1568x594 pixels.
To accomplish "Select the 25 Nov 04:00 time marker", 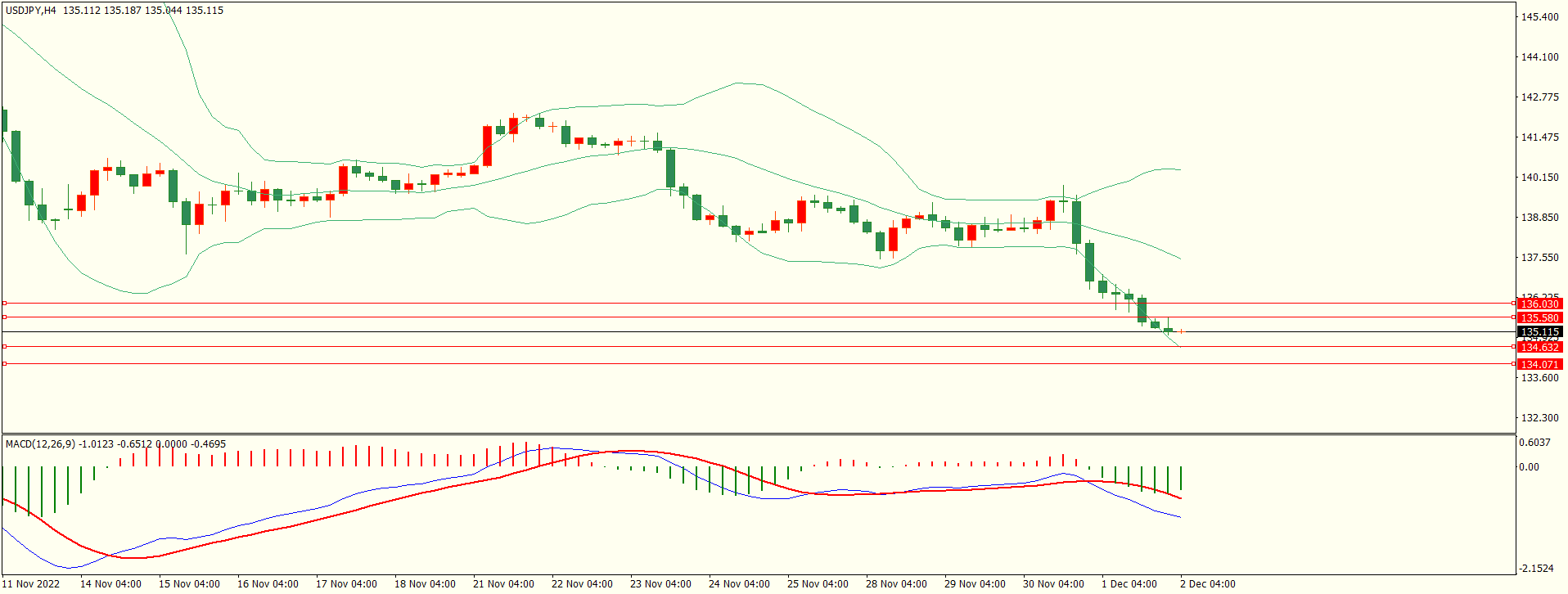I will pos(818,584).
